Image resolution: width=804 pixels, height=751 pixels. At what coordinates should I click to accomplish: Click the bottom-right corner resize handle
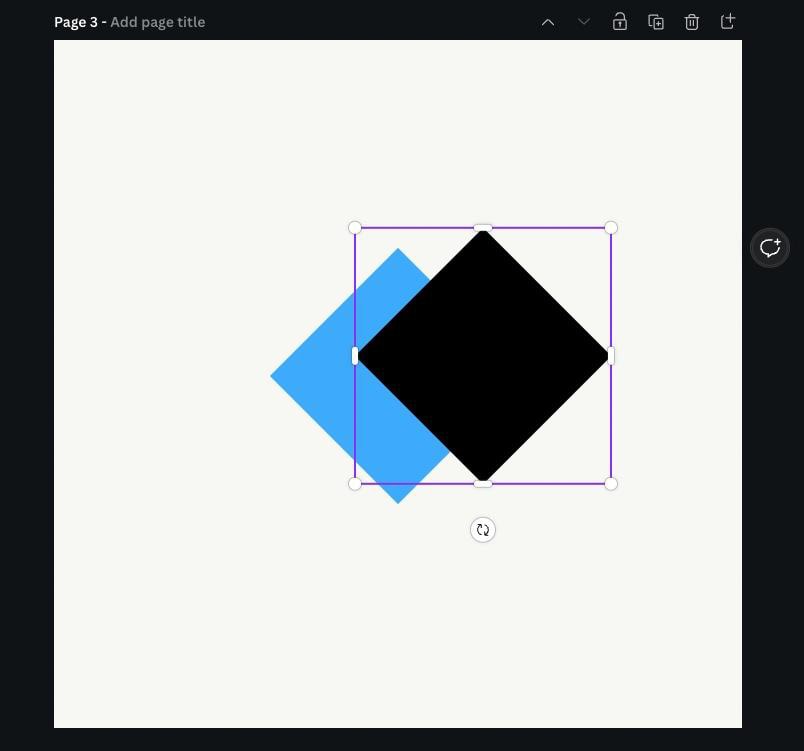click(x=611, y=483)
